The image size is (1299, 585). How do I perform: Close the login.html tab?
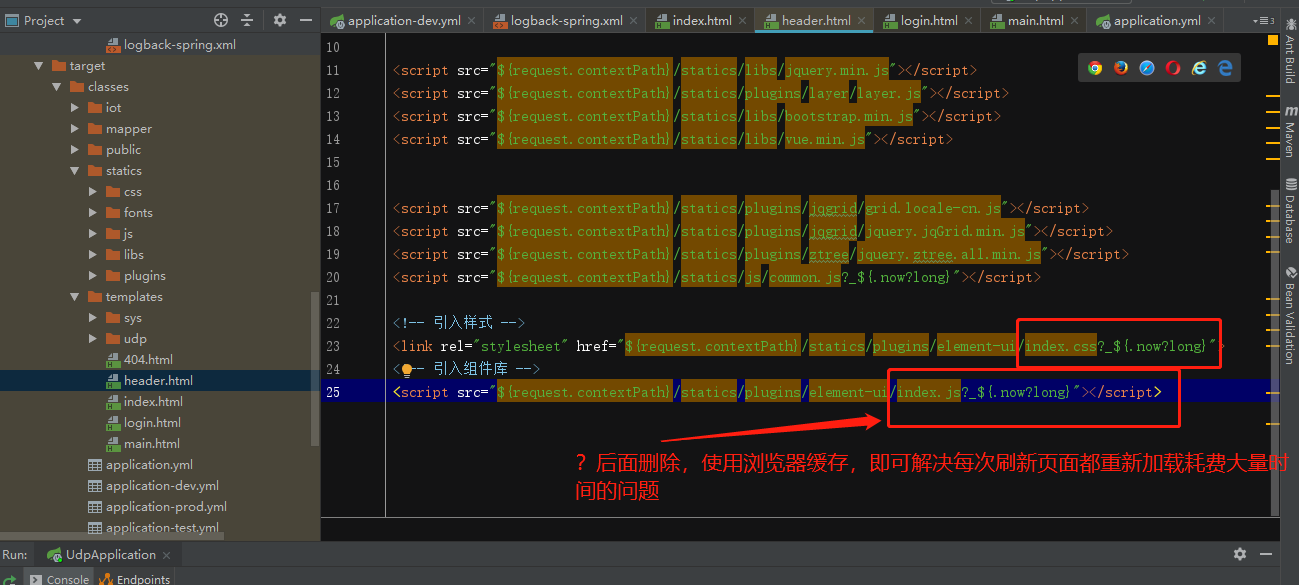970,21
